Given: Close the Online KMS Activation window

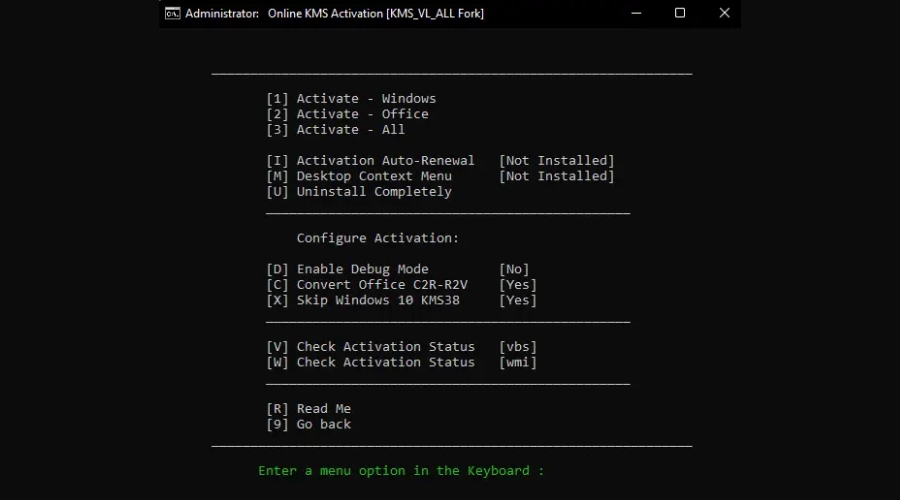Looking at the screenshot, I should (x=724, y=13).
